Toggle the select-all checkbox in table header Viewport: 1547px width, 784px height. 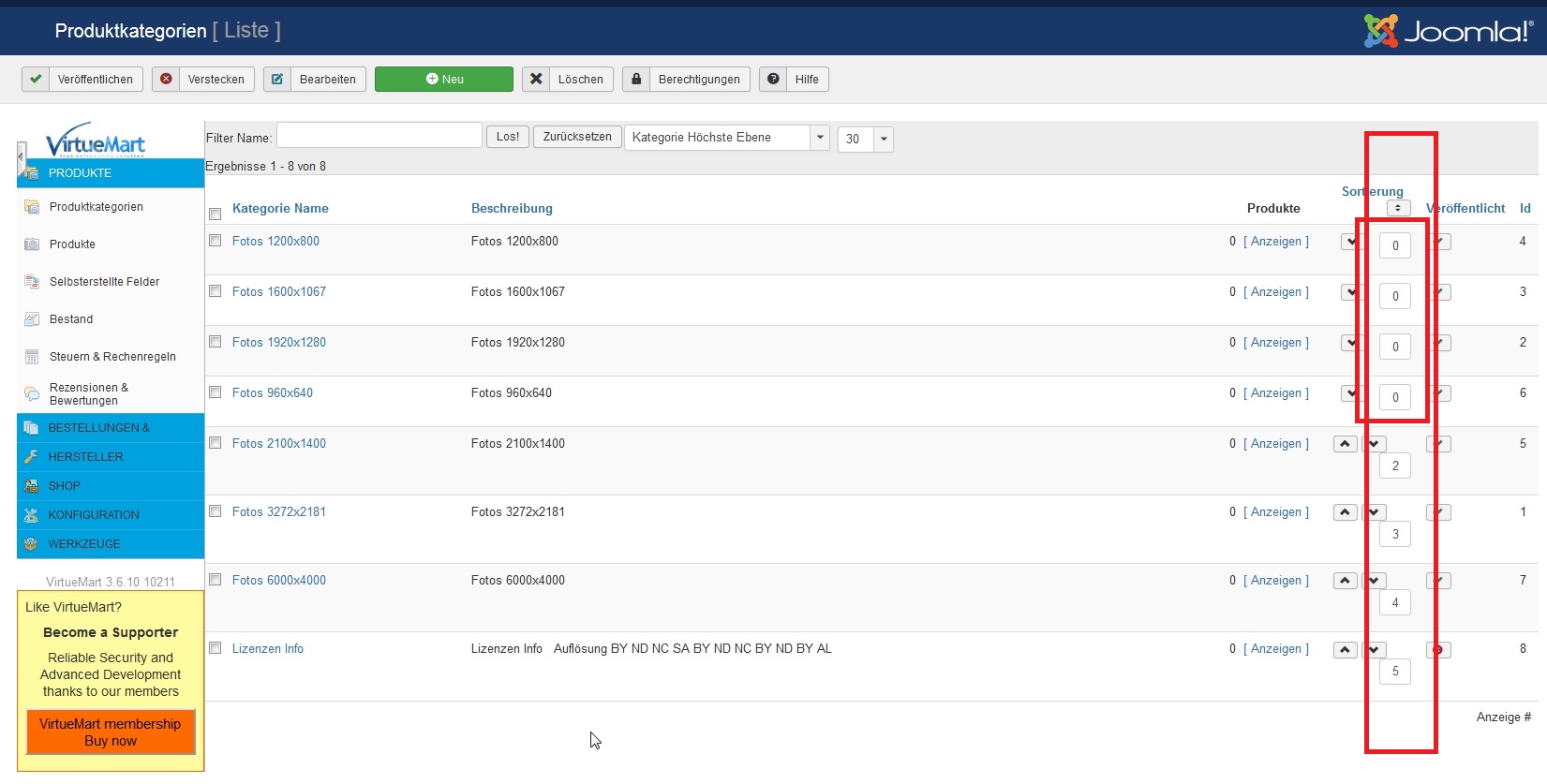(x=216, y=214)
